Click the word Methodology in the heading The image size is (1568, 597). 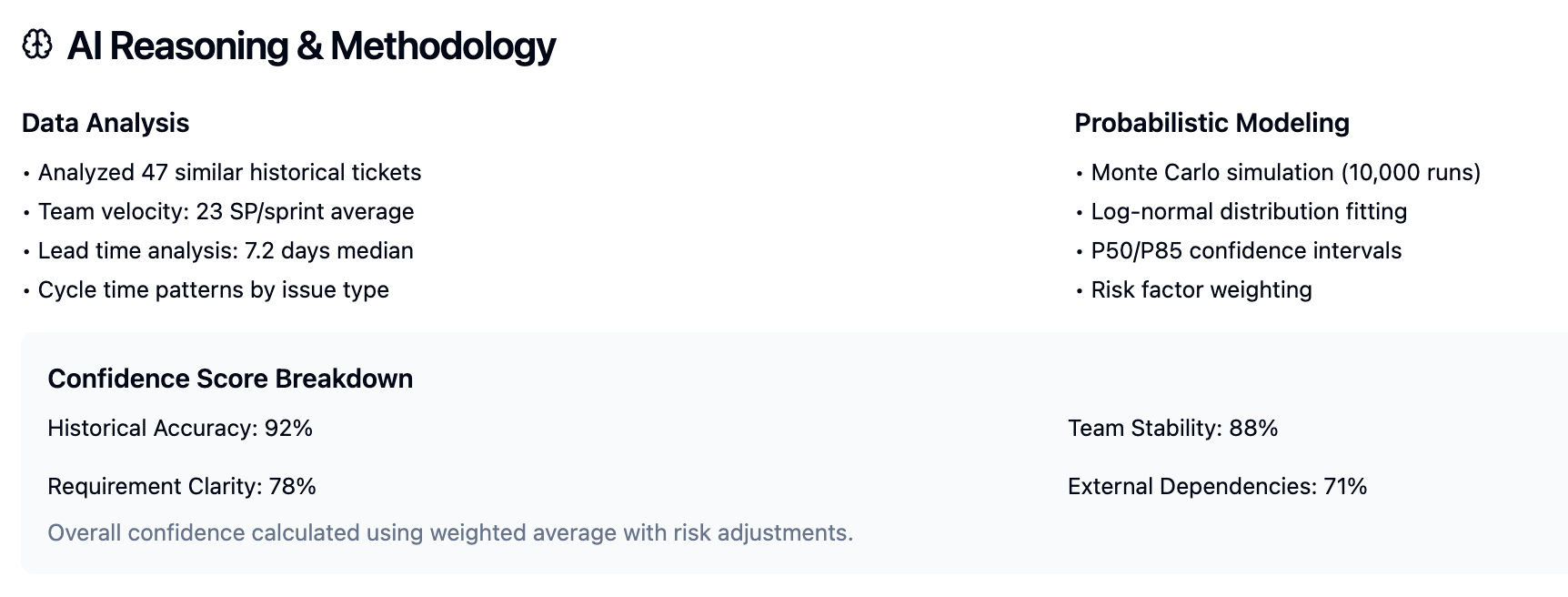[x=443, y=46]
